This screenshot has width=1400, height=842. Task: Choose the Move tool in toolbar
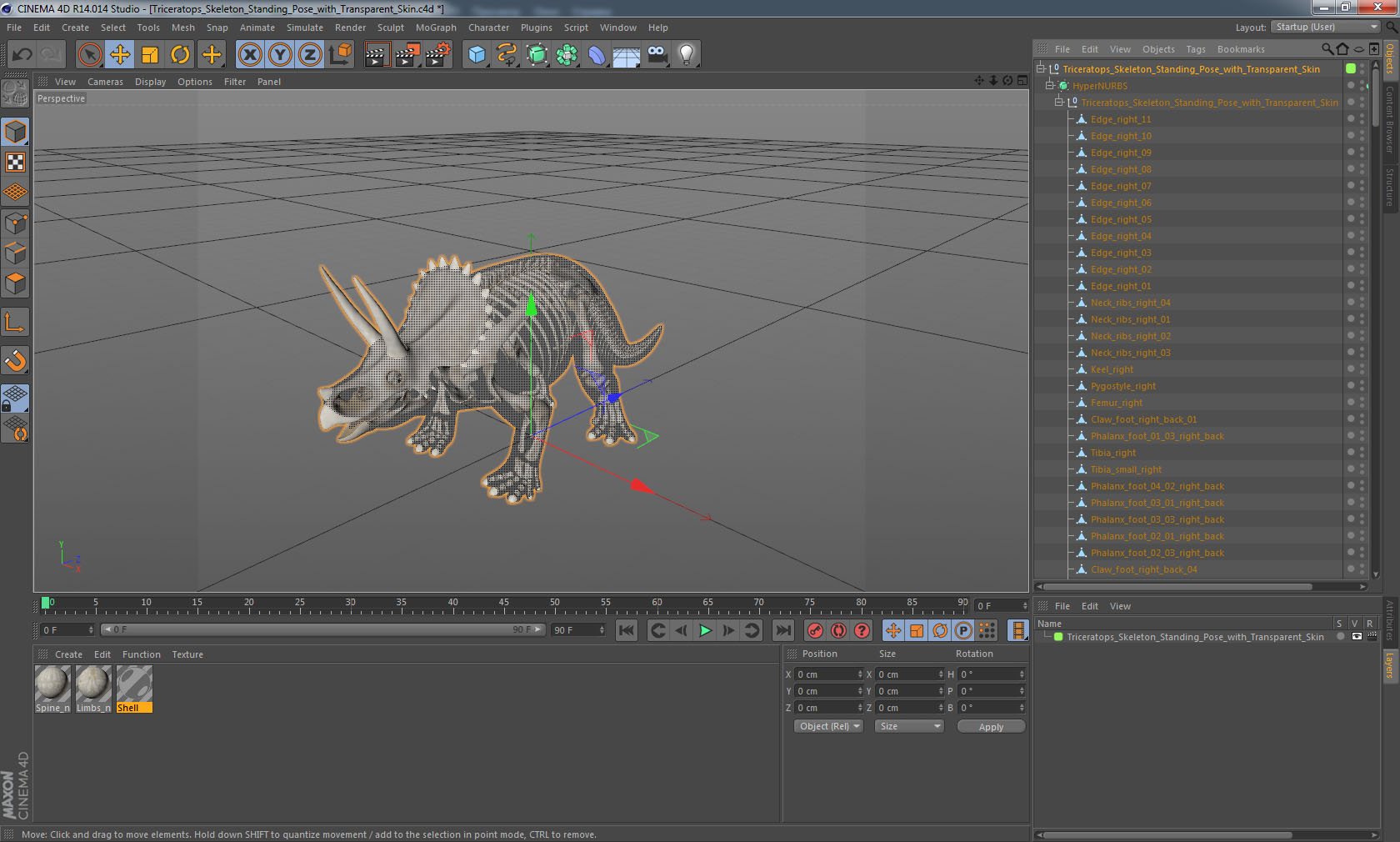click(x=120, y=55)
